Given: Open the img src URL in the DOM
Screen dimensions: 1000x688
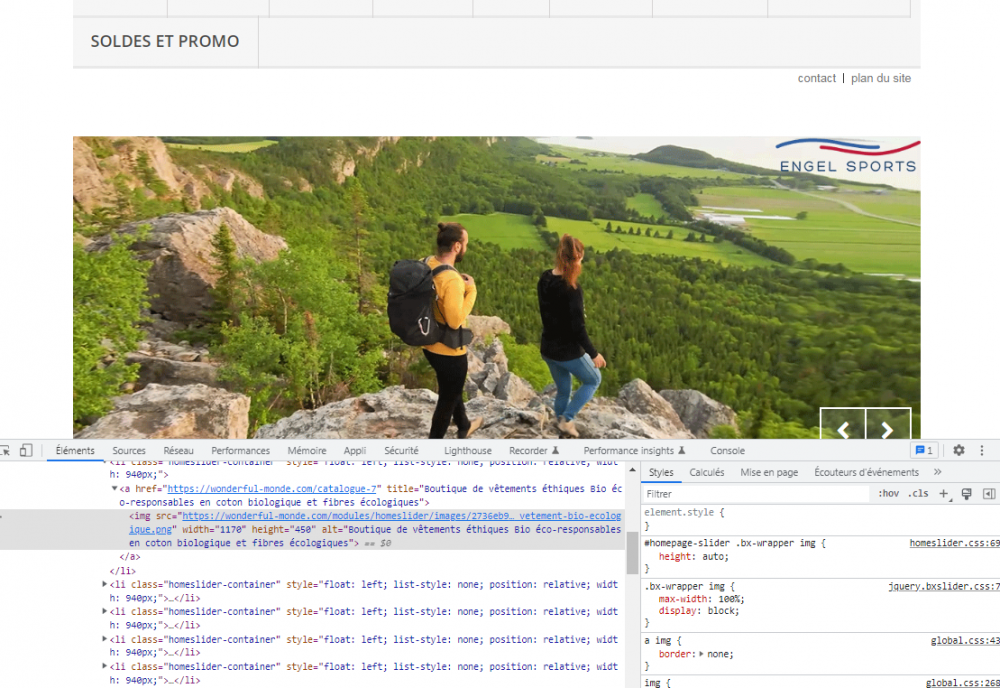Looking at the screenshot, I should click(401, 516).
